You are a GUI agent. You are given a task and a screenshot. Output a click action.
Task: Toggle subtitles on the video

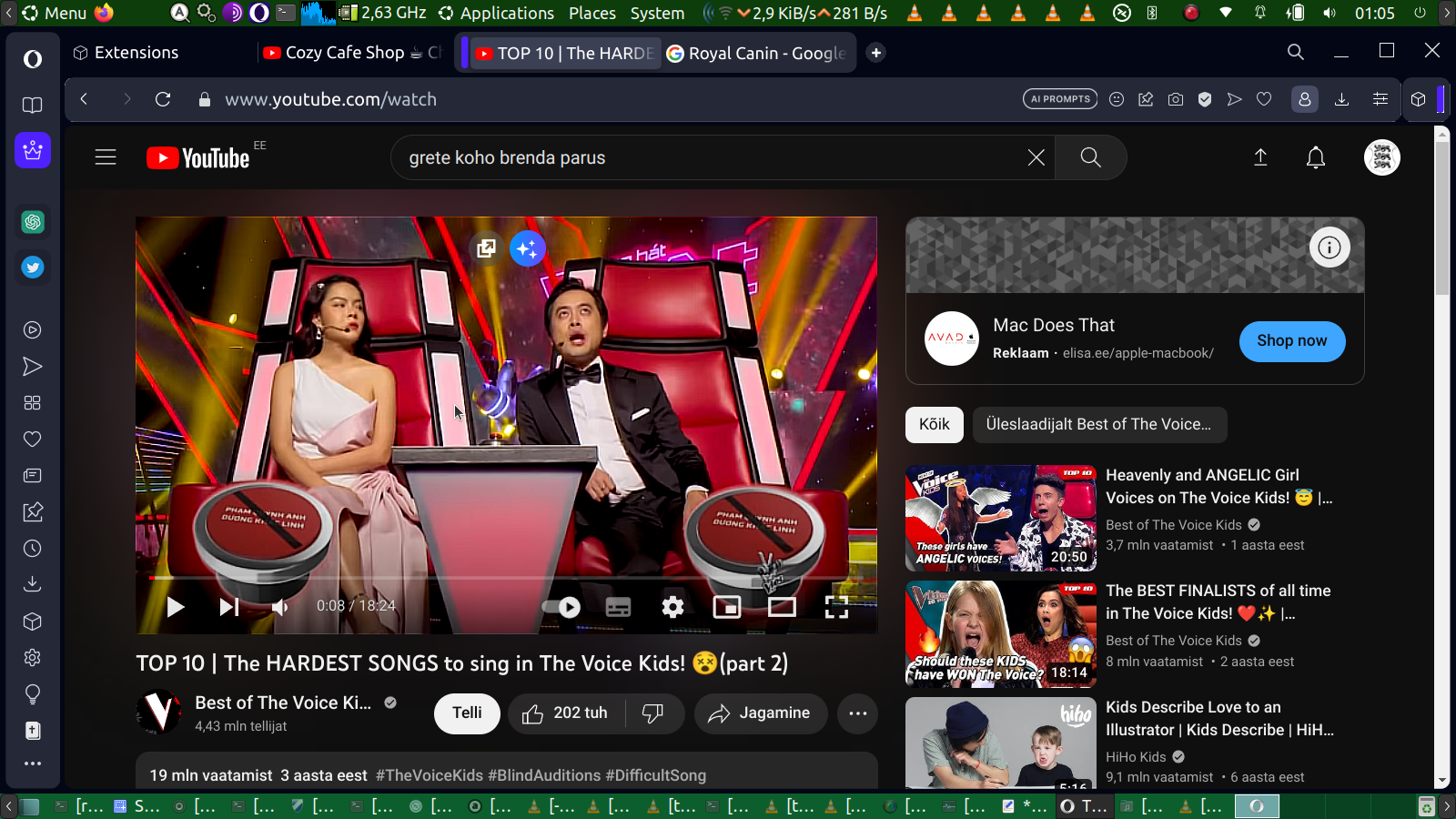click(x=618, y=607)
